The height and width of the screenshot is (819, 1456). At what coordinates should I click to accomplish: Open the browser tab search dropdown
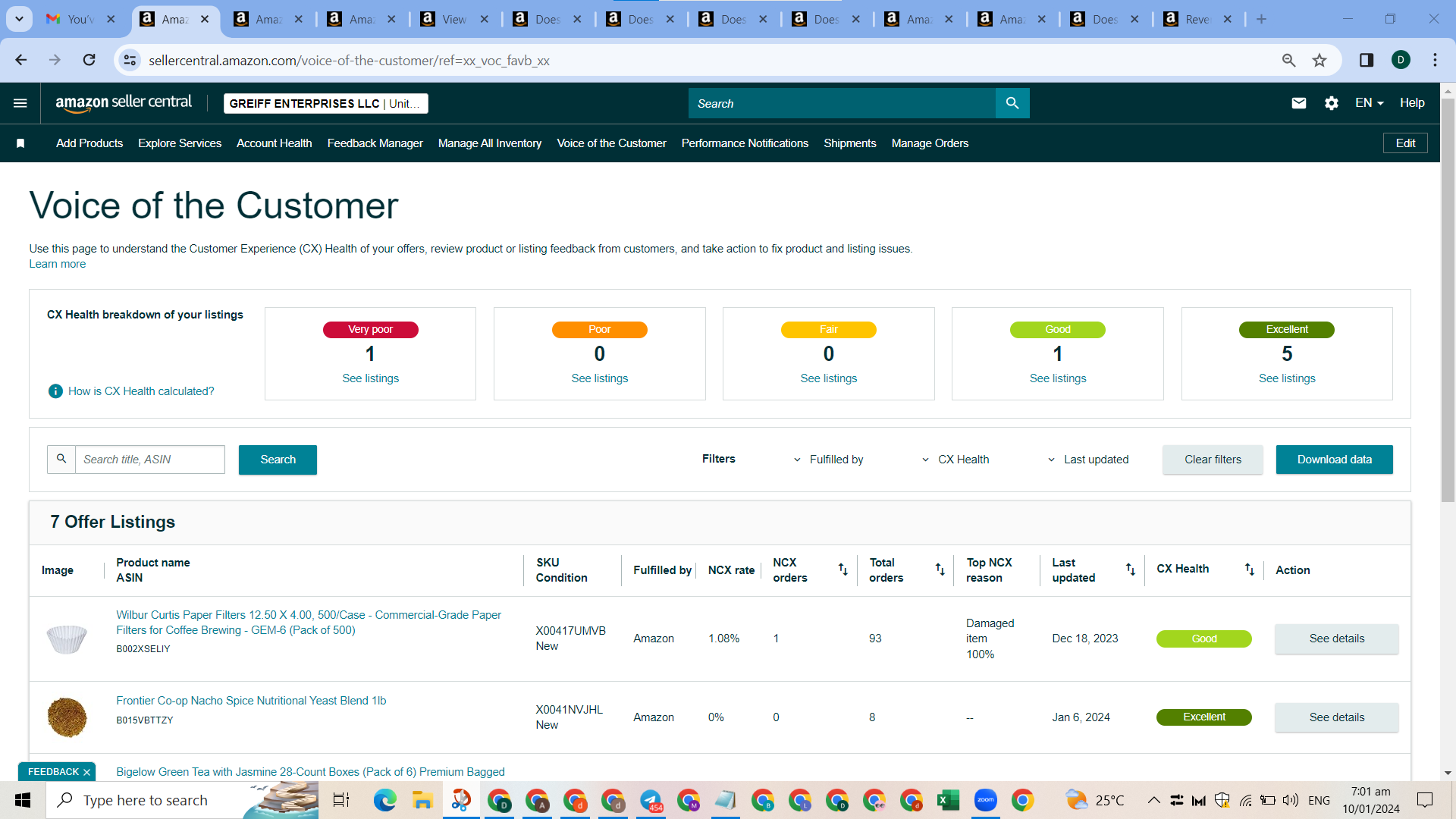click(19, 19)
